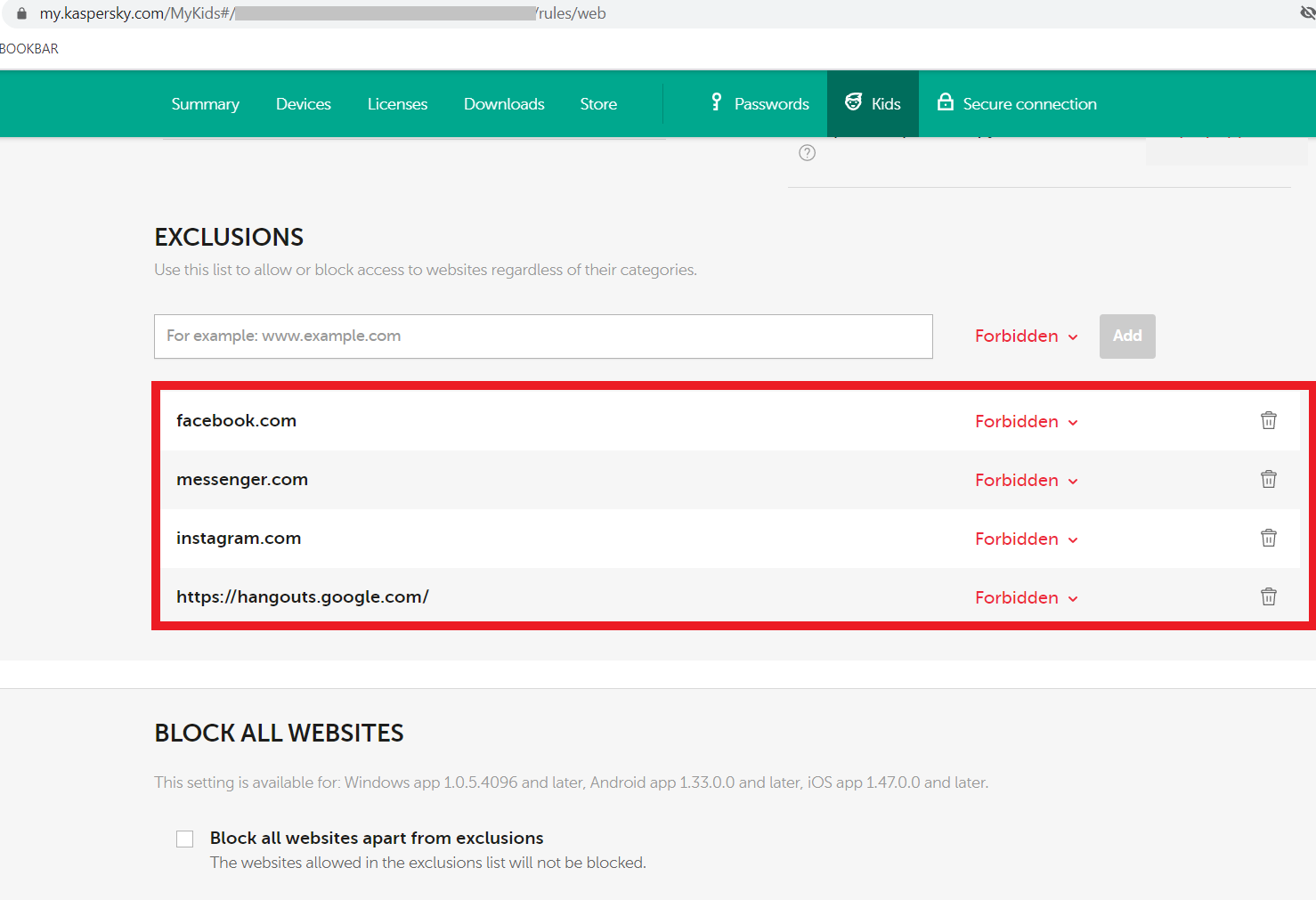Change hangouts.google.com Forbidden status dropdown

(1027, 598)
